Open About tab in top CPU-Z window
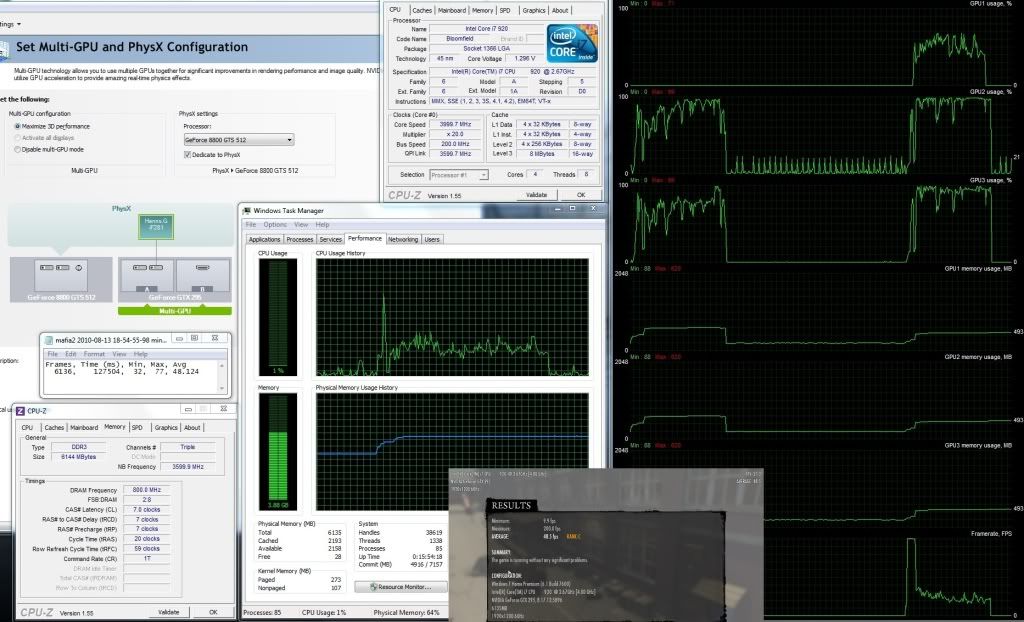 pos(560,10)
